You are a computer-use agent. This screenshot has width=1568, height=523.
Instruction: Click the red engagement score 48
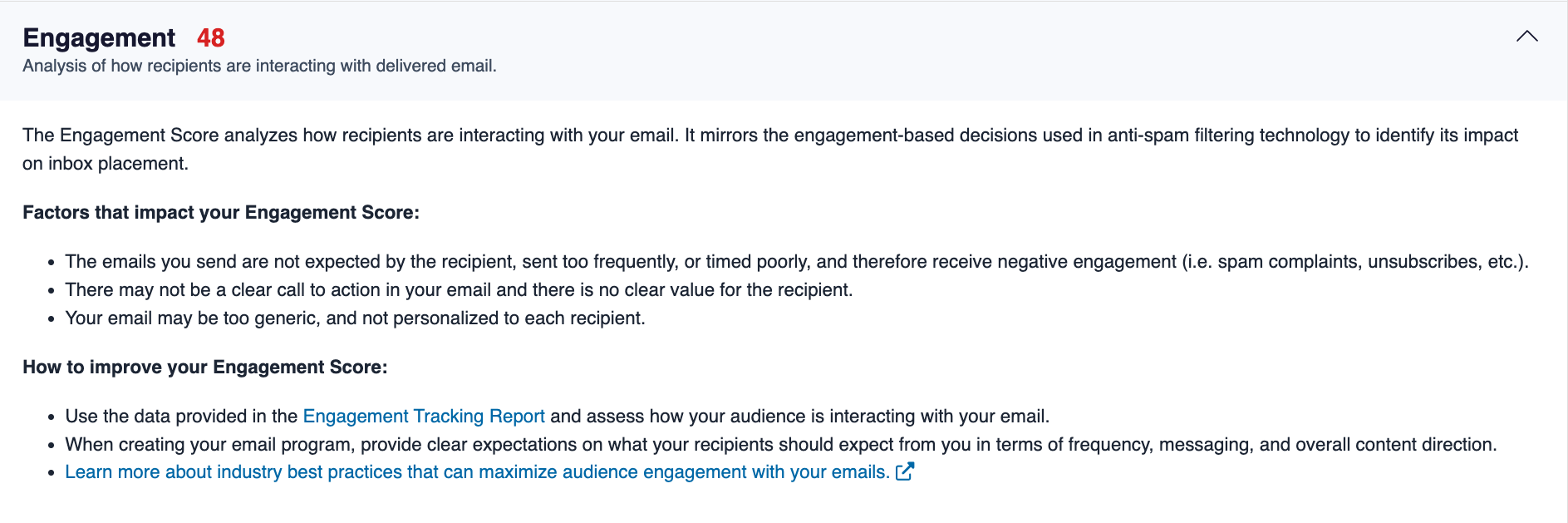tap(211, 38)
